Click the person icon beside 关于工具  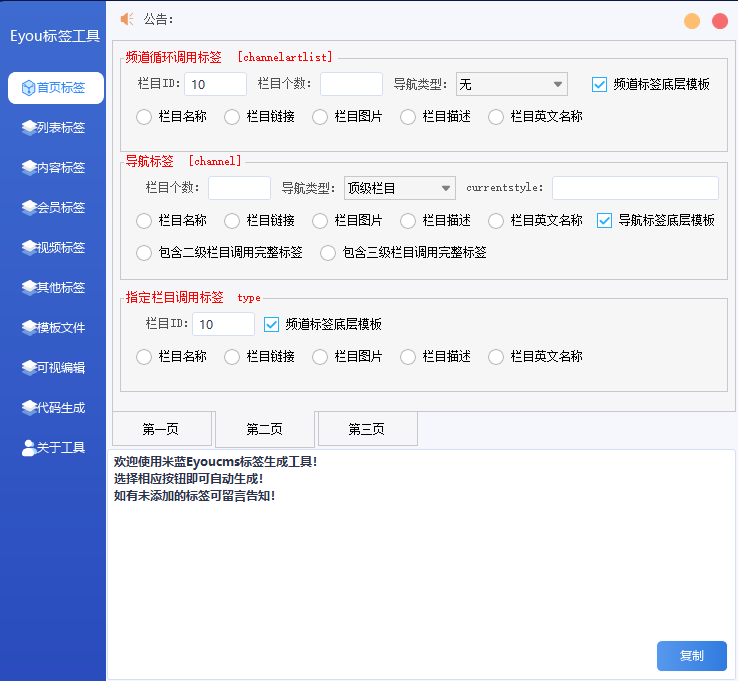(29, 448)
